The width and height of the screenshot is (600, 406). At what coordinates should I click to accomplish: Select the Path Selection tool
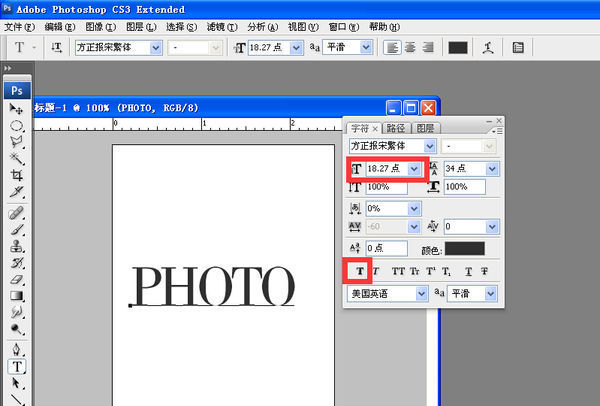(x=16, y=383)
